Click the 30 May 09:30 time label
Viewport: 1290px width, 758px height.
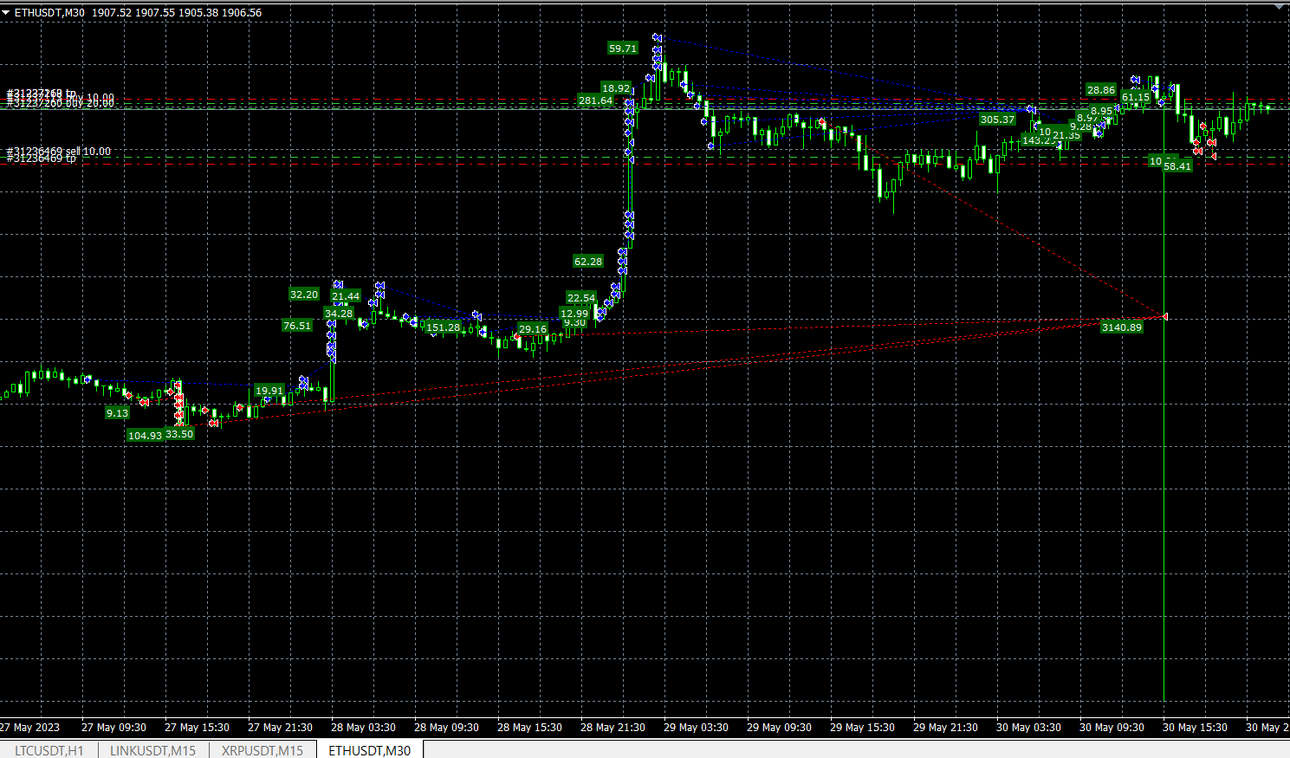pyautogui.click(x=1113, y=727)
